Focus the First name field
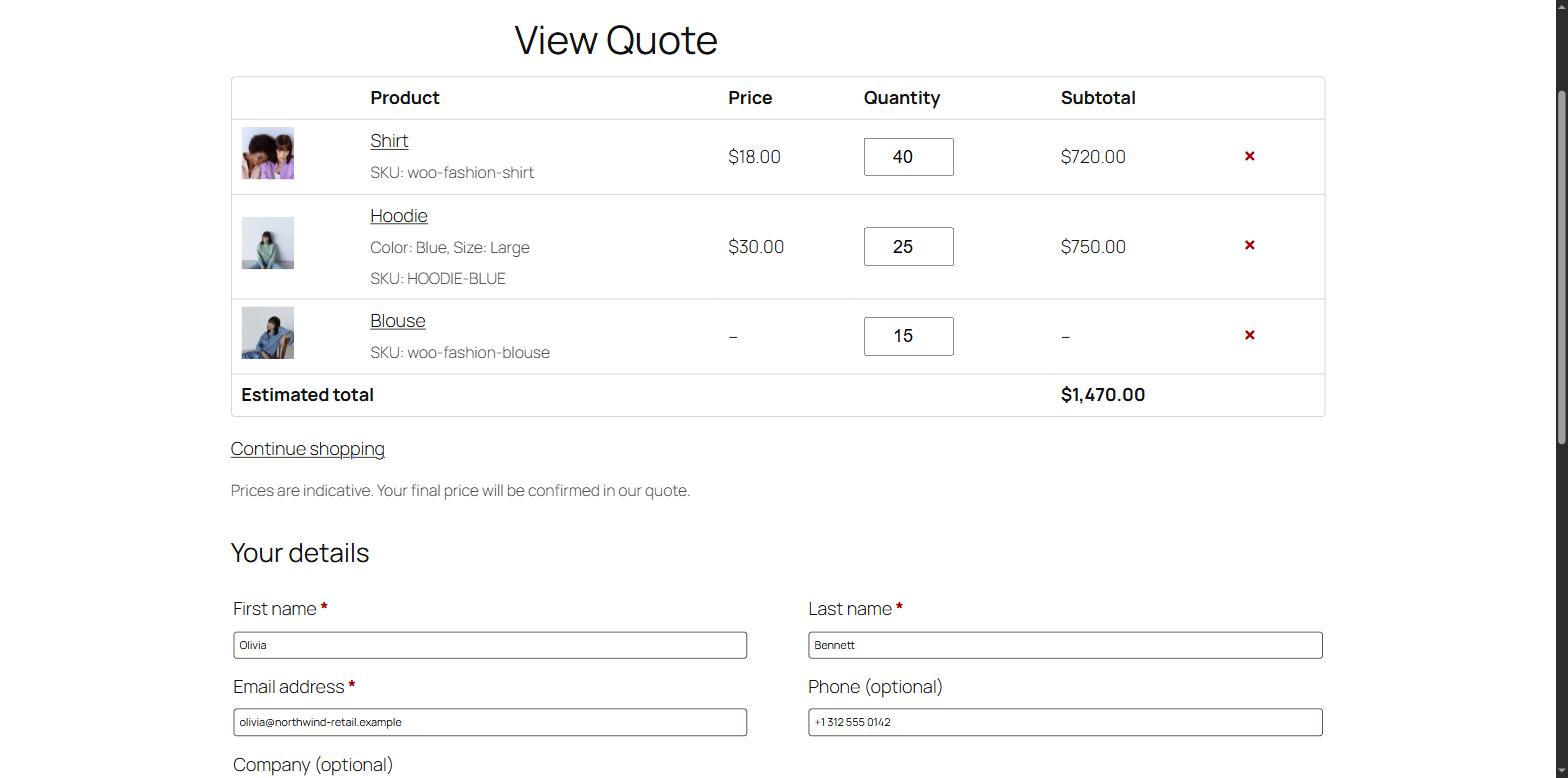This screenshot has width=1568, height=778. point(490,645)
